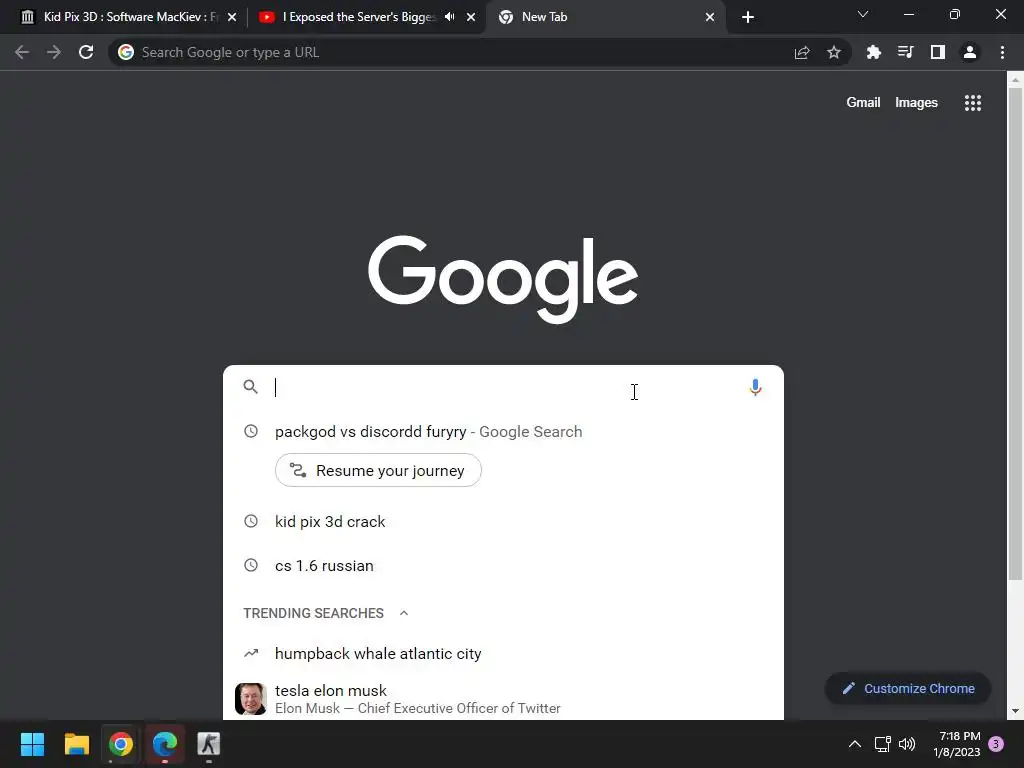
Task: Open the Google apps grid
Action: pos(973,103)
